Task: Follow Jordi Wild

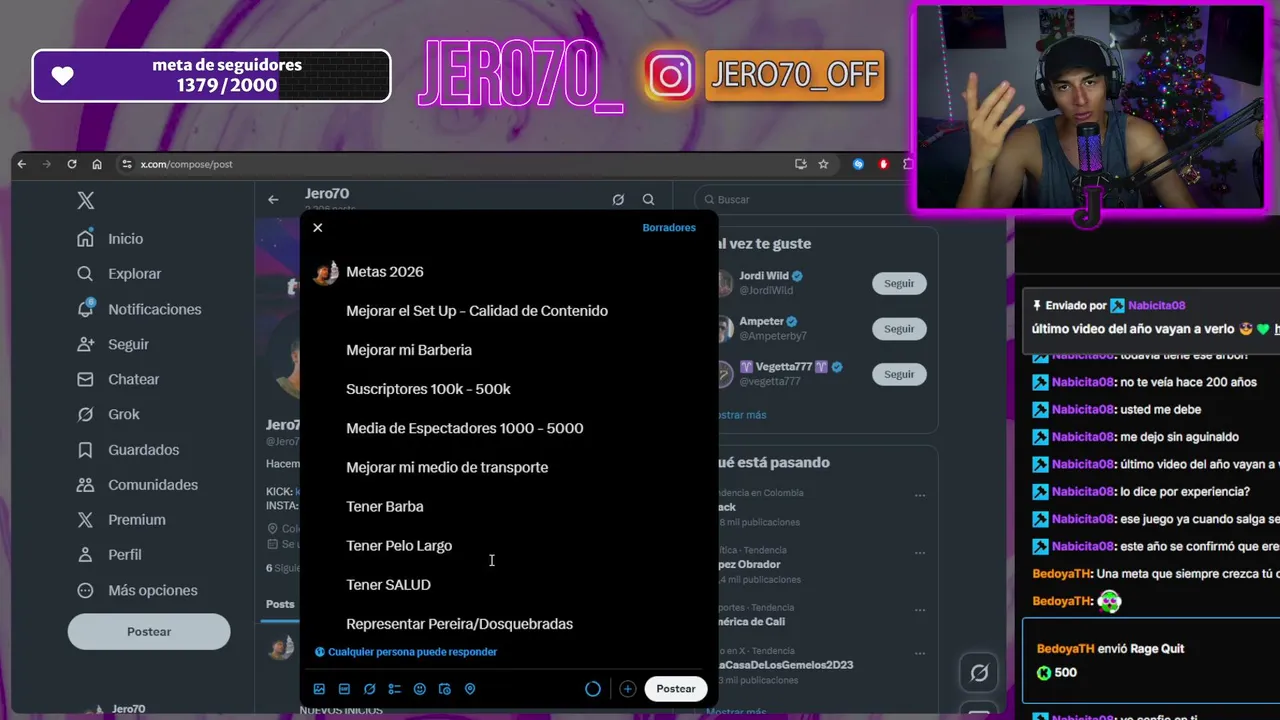Action: pyautogui.click(x=899, y=284)
